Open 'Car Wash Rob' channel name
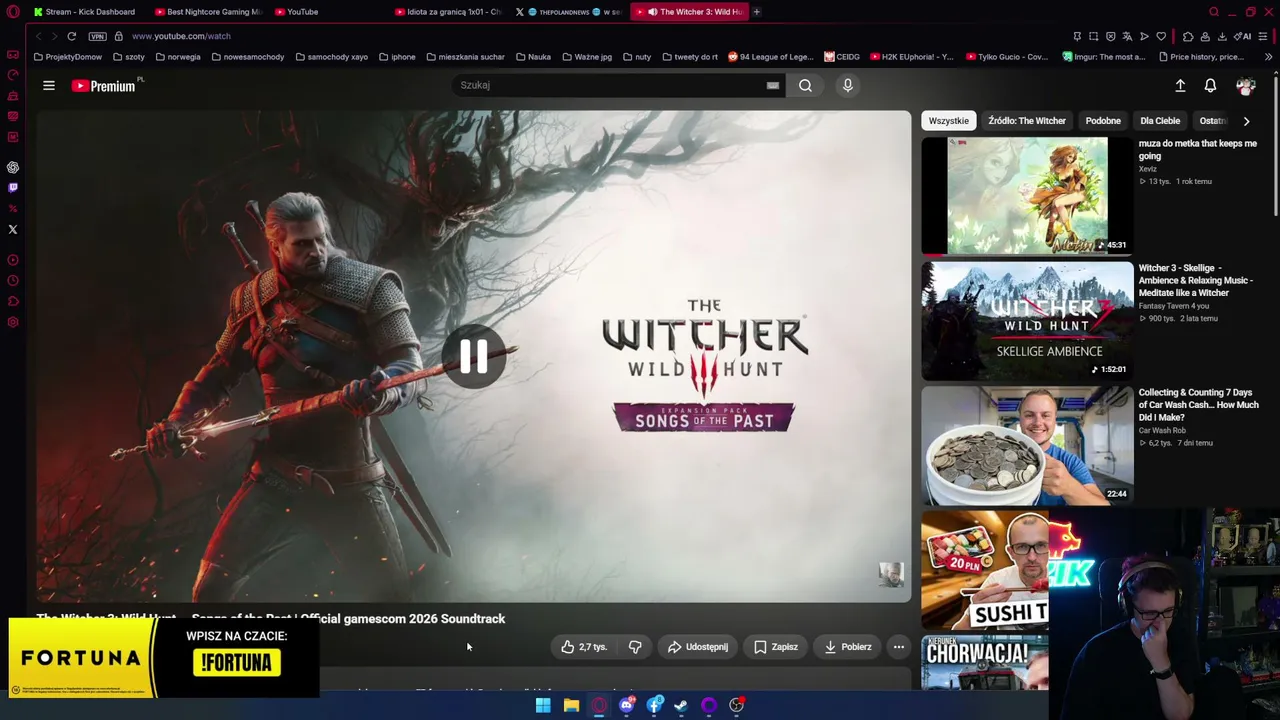The image size is (1280, 720). point(1162,431)
